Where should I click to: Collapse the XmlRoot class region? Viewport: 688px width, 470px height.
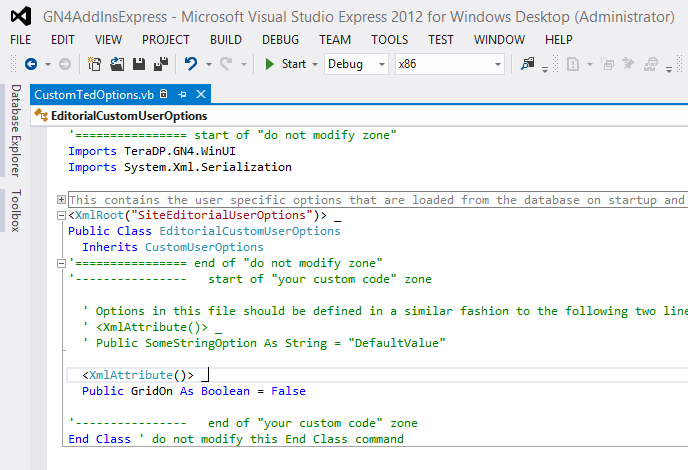(x=61, y=215)
